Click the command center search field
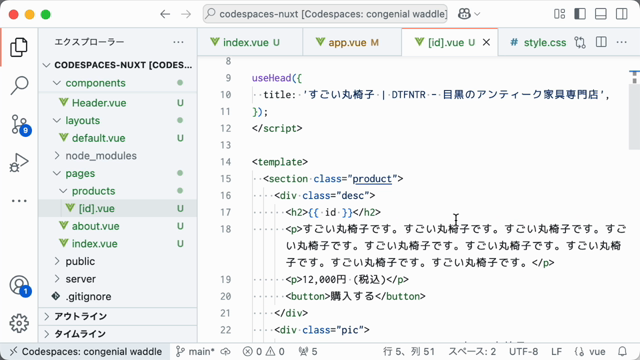Screen dimensions: 640x360 point(325,14)
